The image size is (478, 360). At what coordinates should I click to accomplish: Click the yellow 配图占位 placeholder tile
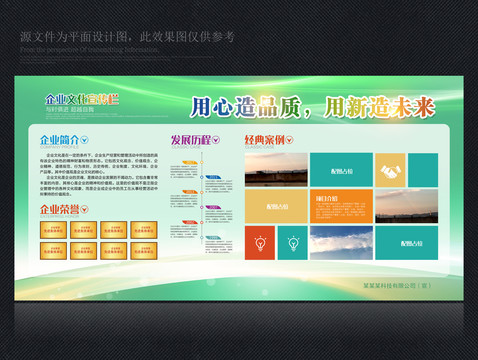coord(276,206)
